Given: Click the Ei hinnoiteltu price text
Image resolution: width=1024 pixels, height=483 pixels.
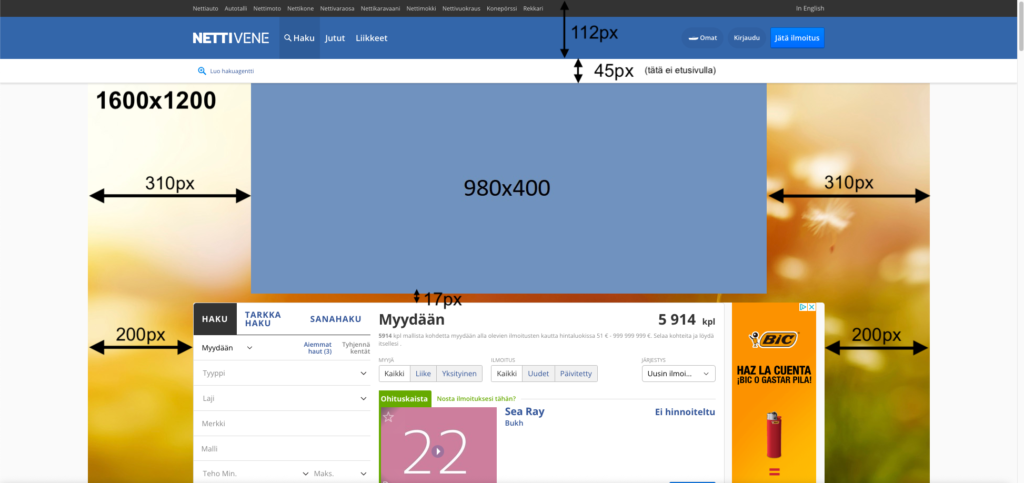Looking at the screenshot, I should pos(685,411).
